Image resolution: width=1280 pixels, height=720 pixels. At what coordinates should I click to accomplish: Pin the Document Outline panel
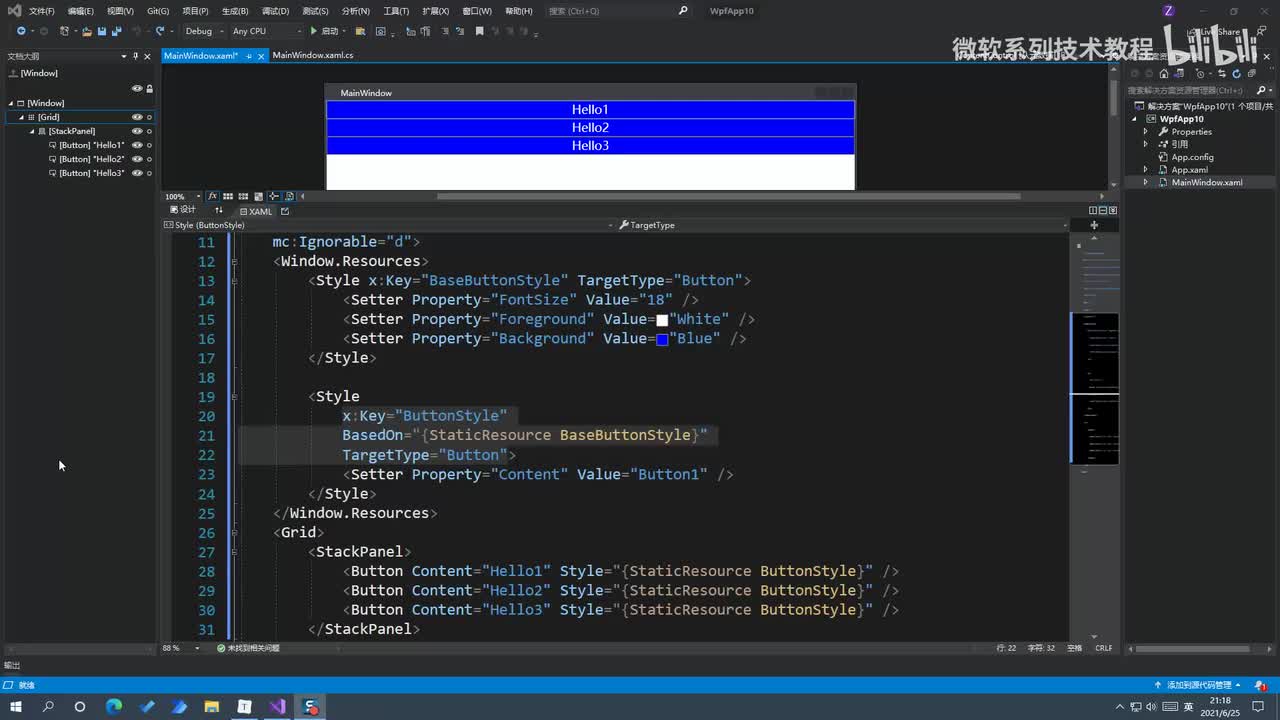point(137,56)
